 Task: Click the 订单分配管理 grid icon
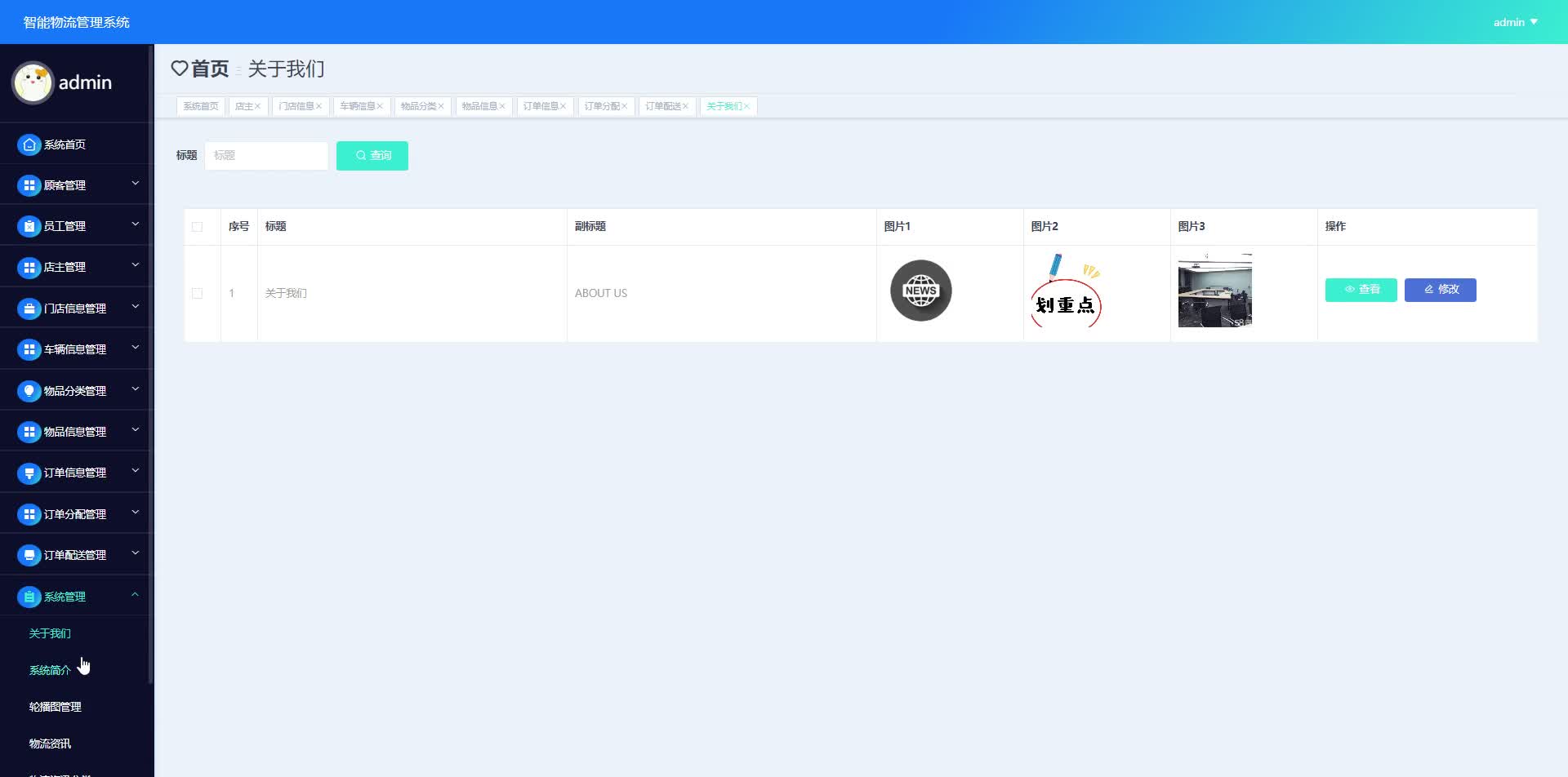pyautogui.click(x=29, y=514)
